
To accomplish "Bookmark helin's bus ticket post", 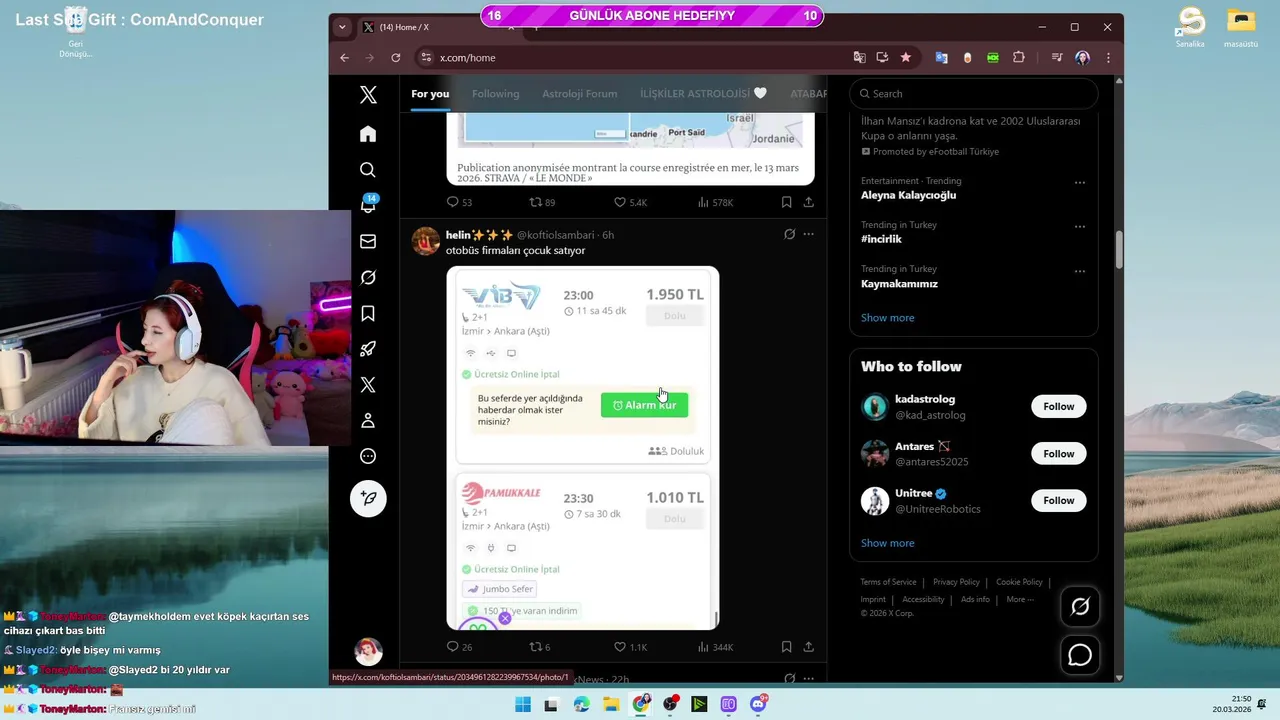I will click(x=787, y=647).
